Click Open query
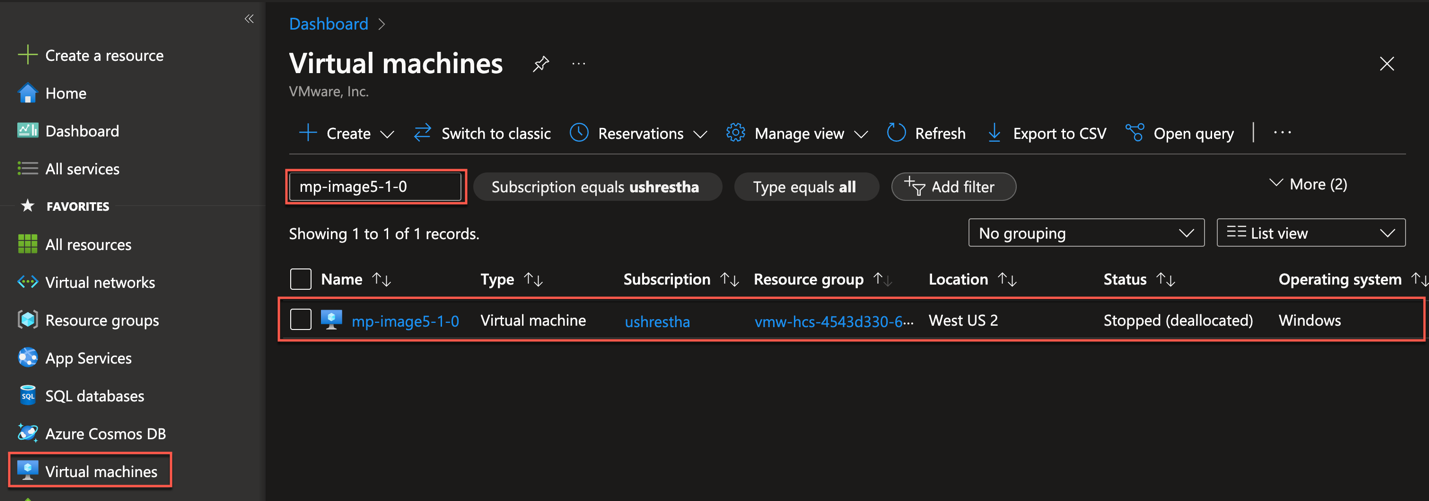Viewport: 1429px width, 501px height. point(1180,133)
